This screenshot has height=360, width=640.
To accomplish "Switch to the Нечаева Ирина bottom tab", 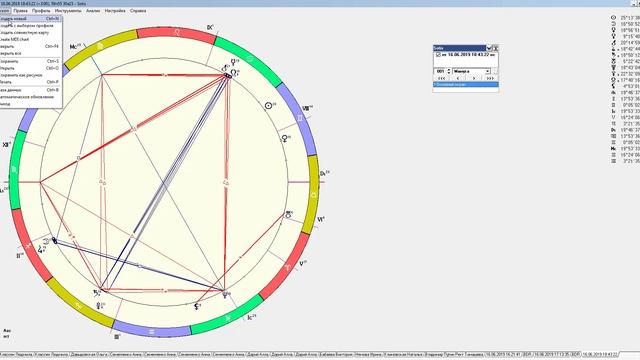I will [x=369, y=355].
